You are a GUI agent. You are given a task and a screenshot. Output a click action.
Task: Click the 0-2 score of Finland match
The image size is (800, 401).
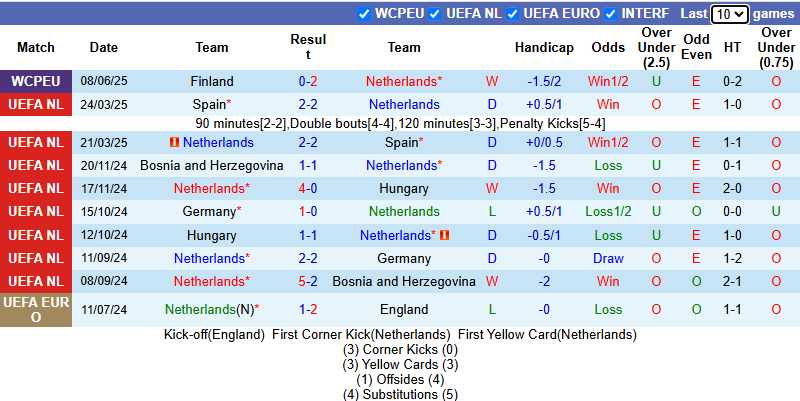click(x=308, y=81)
